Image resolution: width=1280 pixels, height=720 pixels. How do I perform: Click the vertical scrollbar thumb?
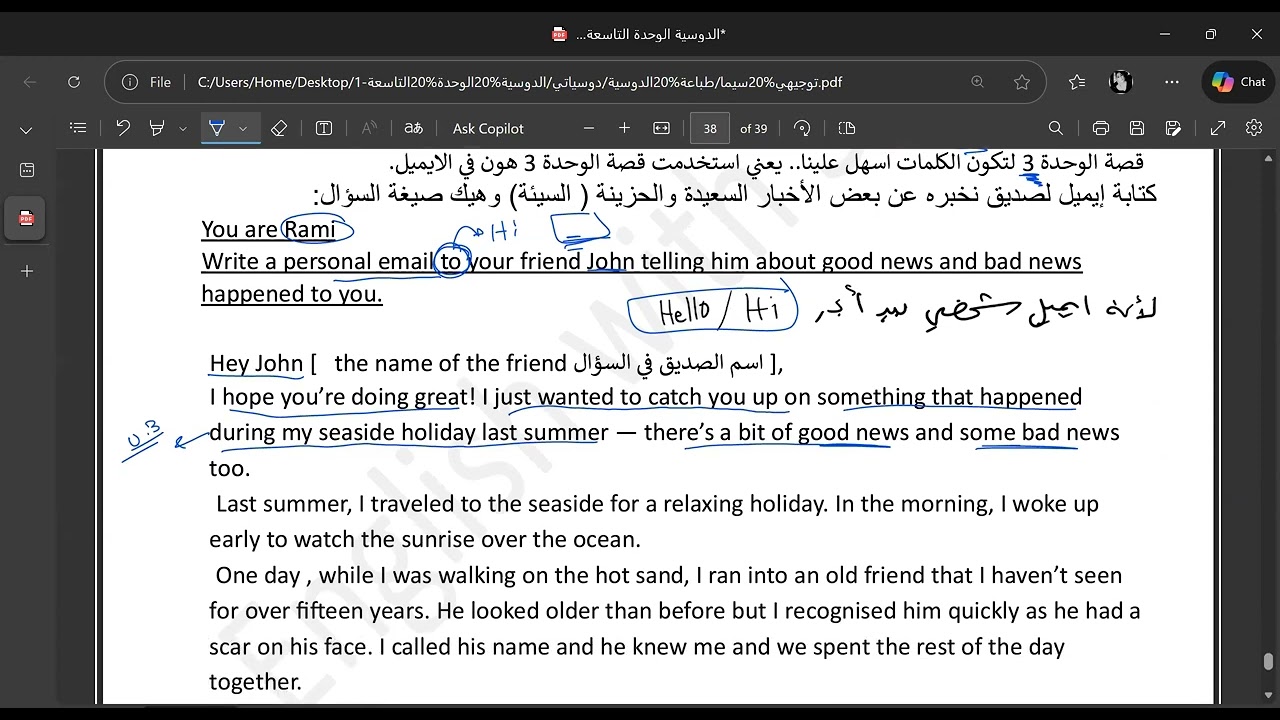click(1268, 662)
